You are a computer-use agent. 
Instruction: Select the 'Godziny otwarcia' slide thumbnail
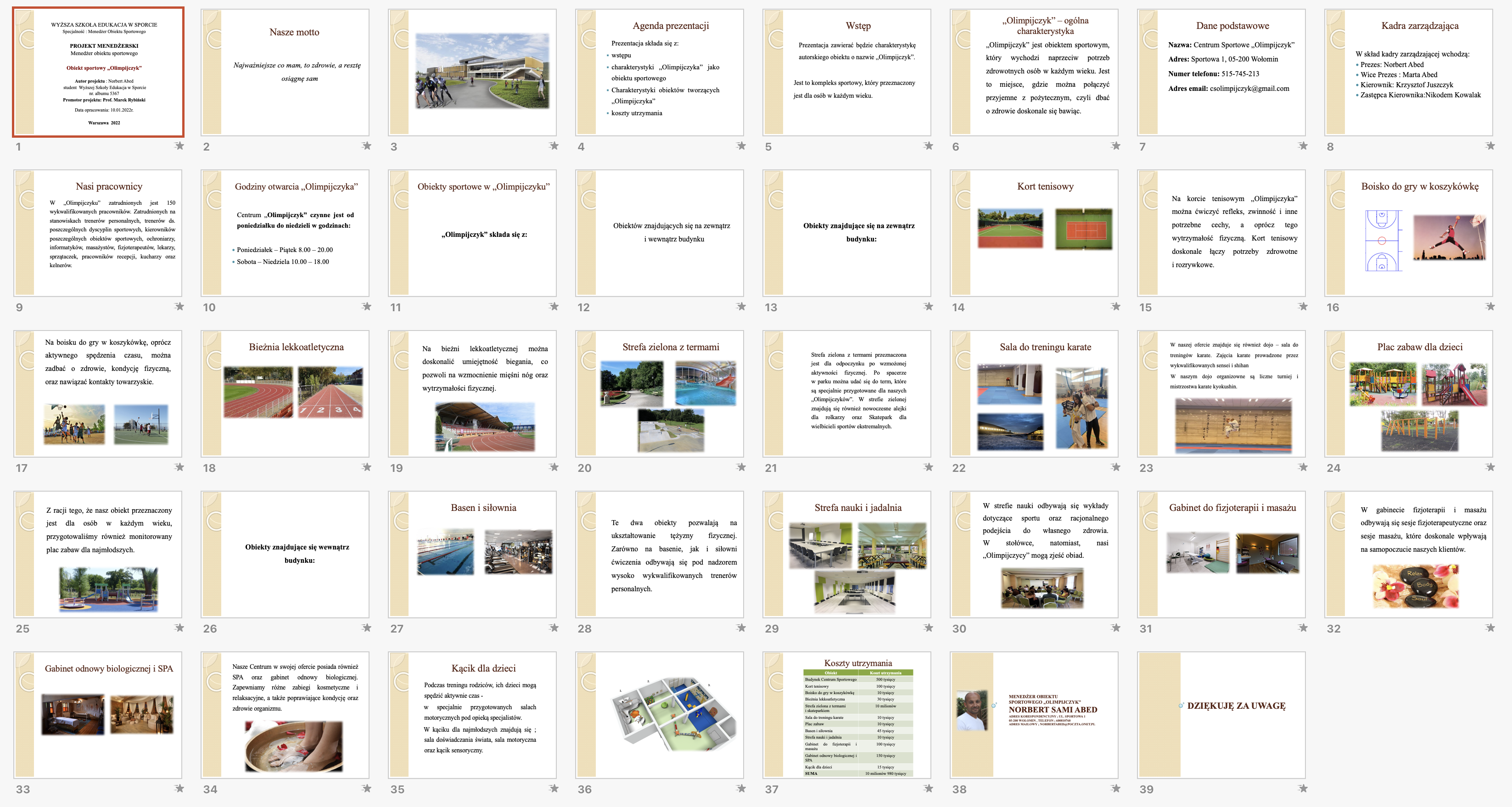(285, 233)
